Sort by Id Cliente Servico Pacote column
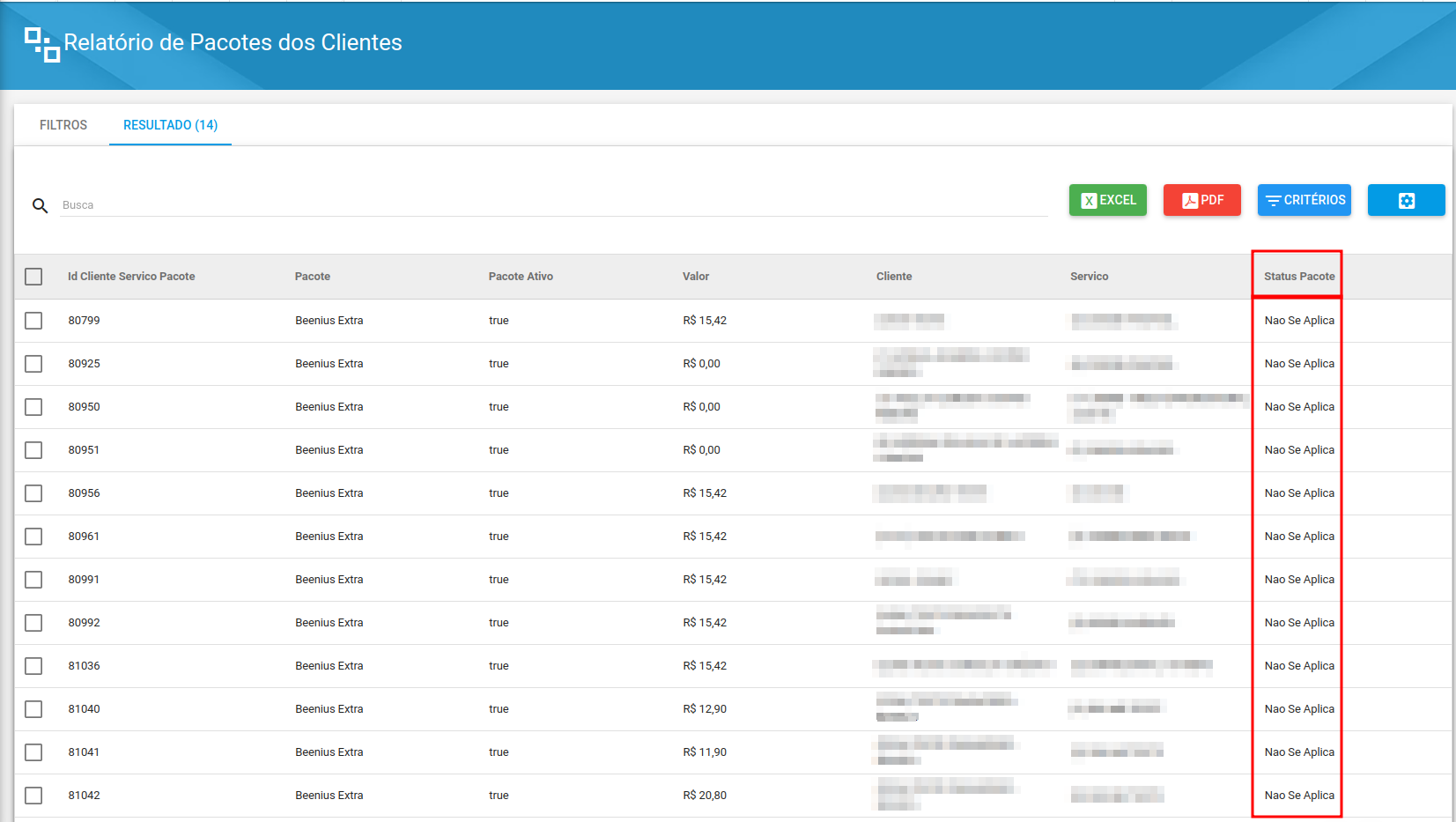The image size is (1456, 822). [131, 277]
